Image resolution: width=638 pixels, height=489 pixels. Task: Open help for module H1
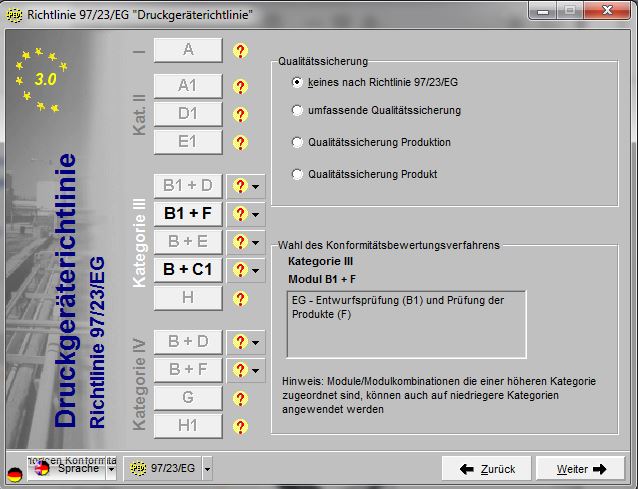pos(240,426)
